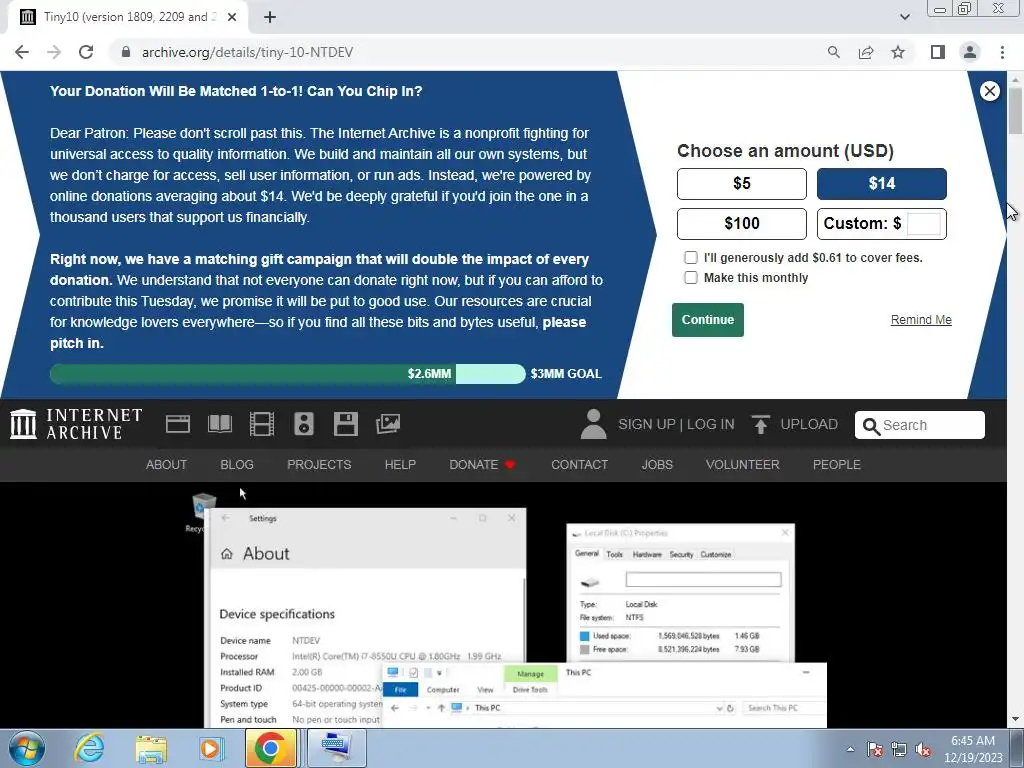The width and height of the screenshot is (1024, 768).
Task: Open the Windows Start menu
Action: pos(27,748)
